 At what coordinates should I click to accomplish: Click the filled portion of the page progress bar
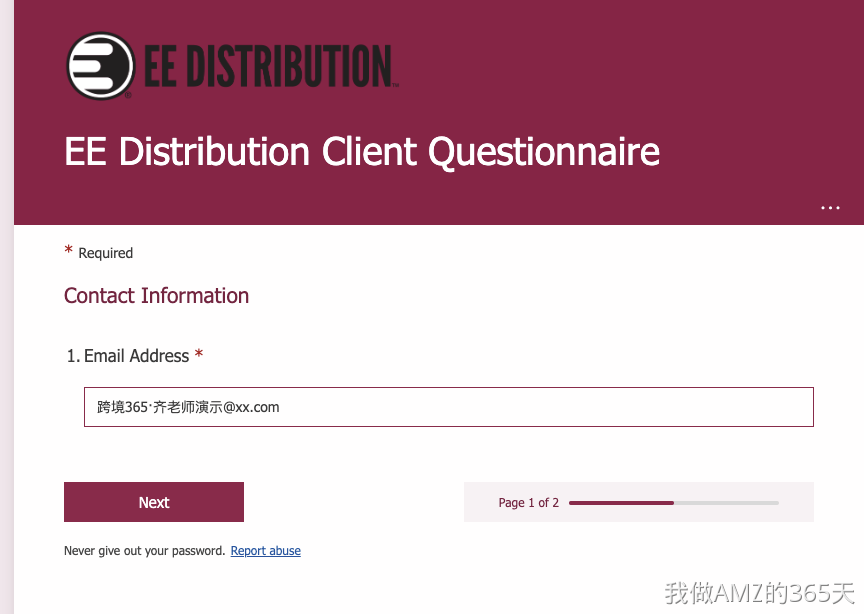620,502
